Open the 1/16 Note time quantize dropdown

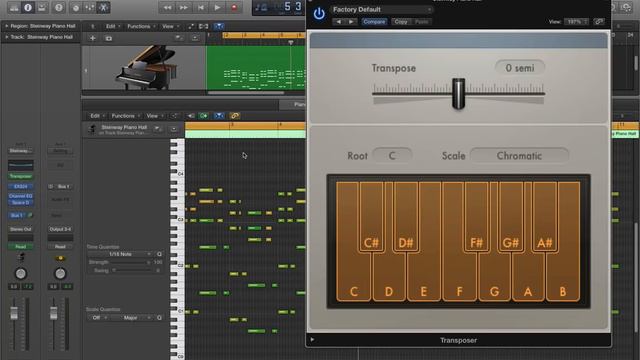(120, 254)
